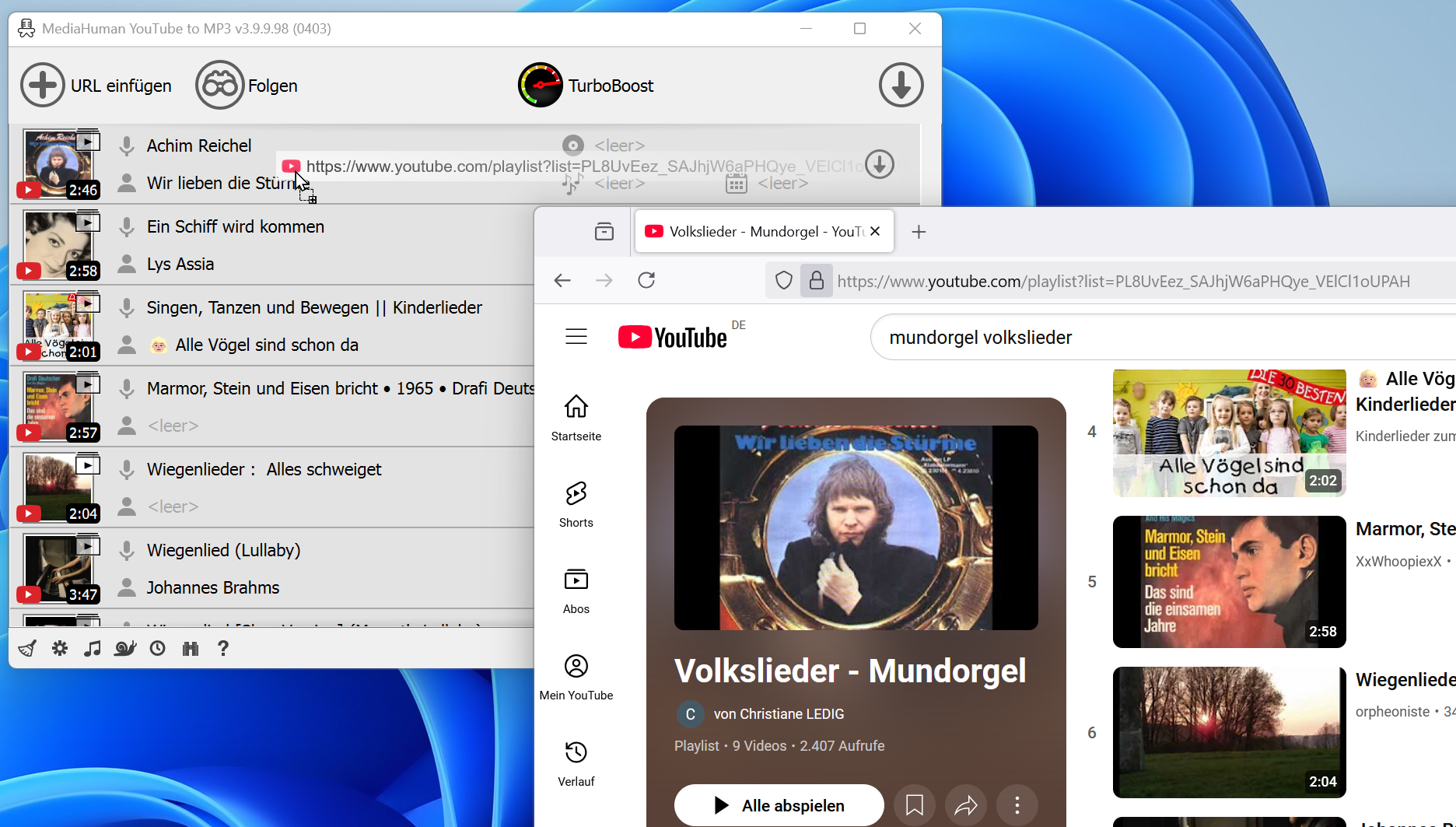Download the Achim Reichel track via row arrow

880,165
